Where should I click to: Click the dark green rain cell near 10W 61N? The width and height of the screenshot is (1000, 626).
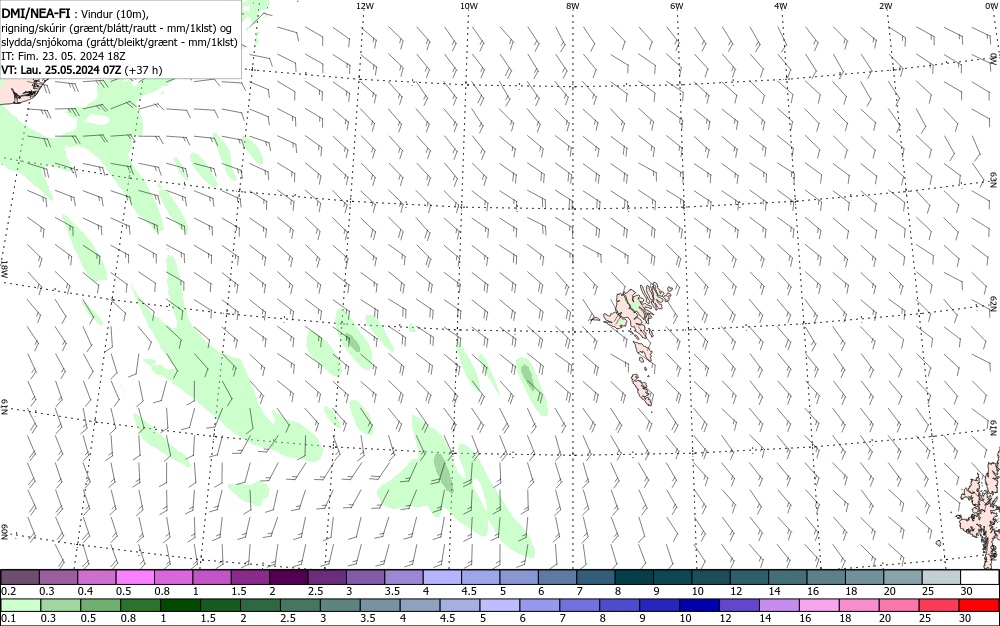point(443,472)
